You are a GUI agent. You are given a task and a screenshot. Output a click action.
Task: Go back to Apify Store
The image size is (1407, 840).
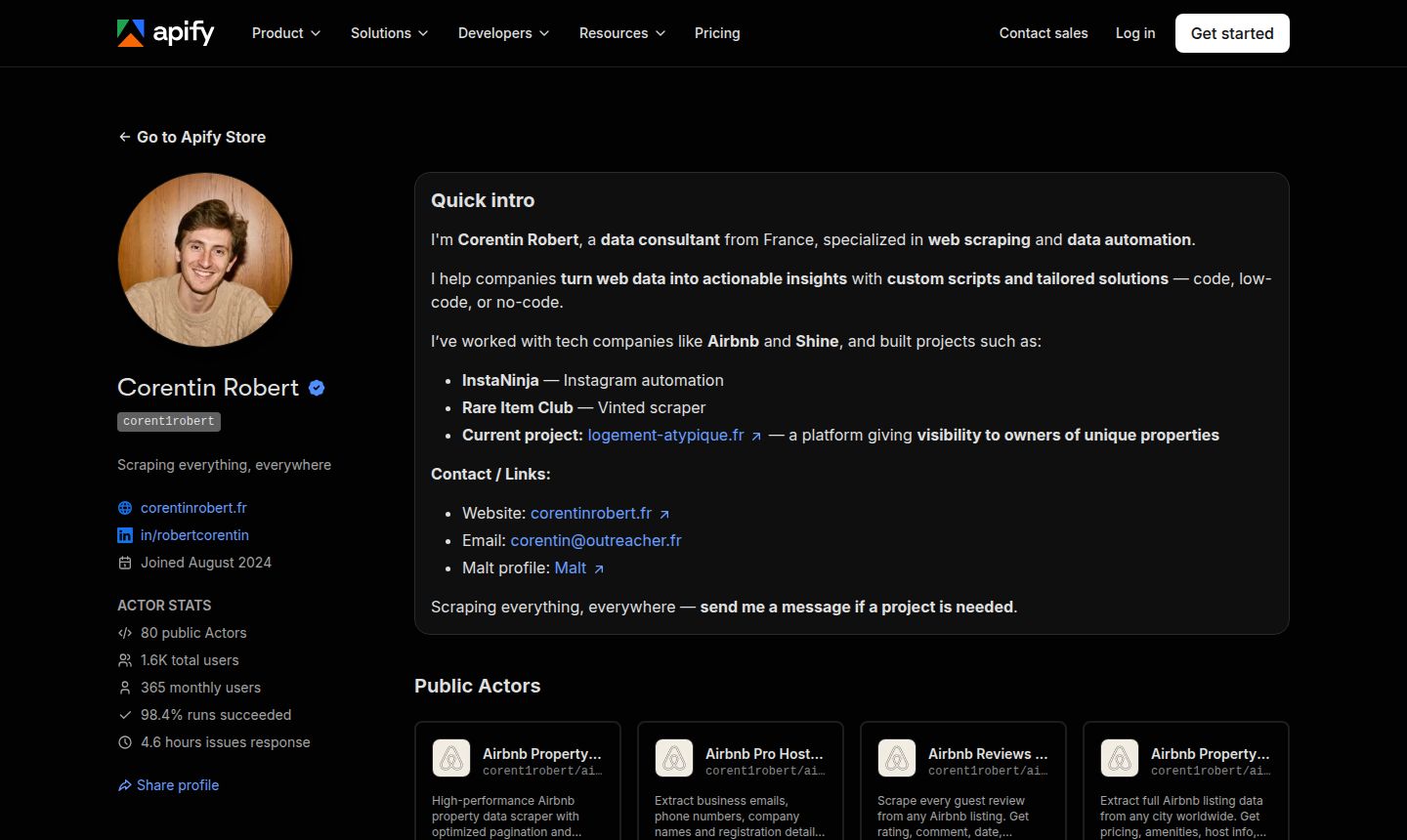point(192,137)
